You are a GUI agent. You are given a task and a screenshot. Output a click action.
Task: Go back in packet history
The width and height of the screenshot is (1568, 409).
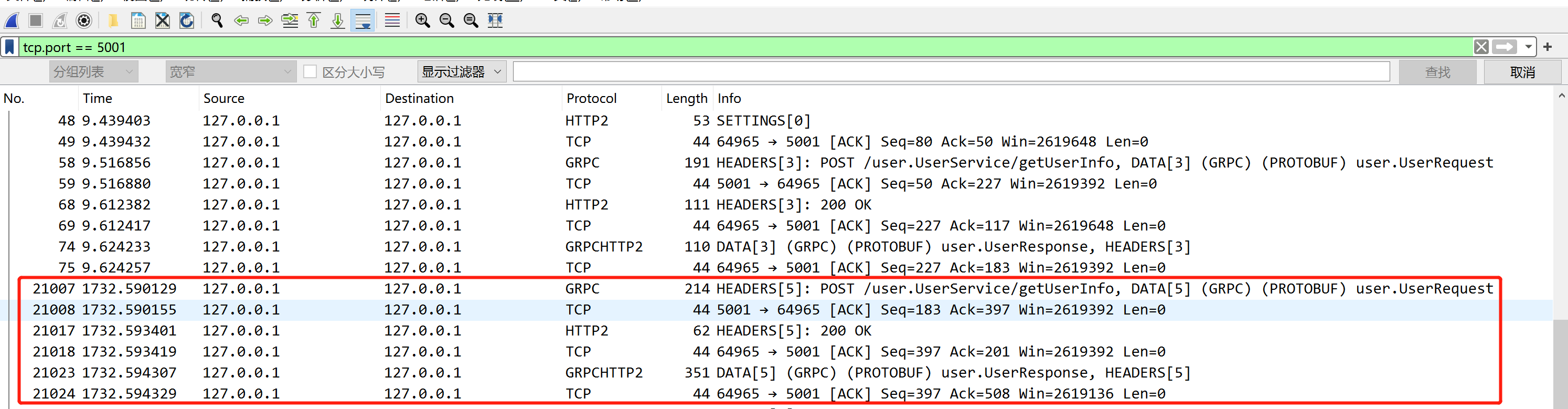tap(241, 20)
